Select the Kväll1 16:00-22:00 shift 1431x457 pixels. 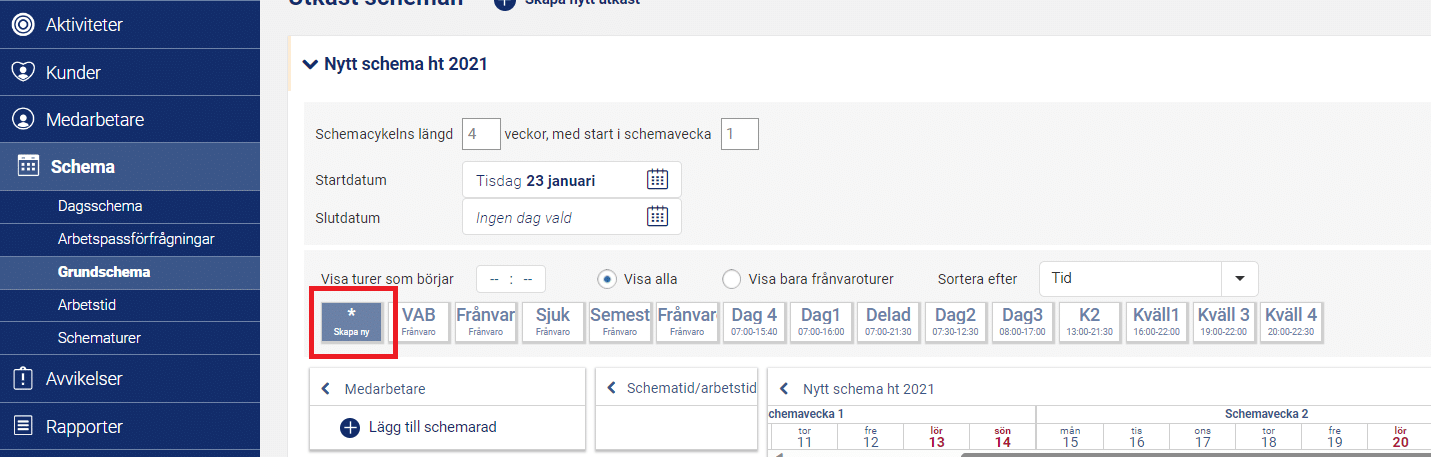click(1157, 322)
